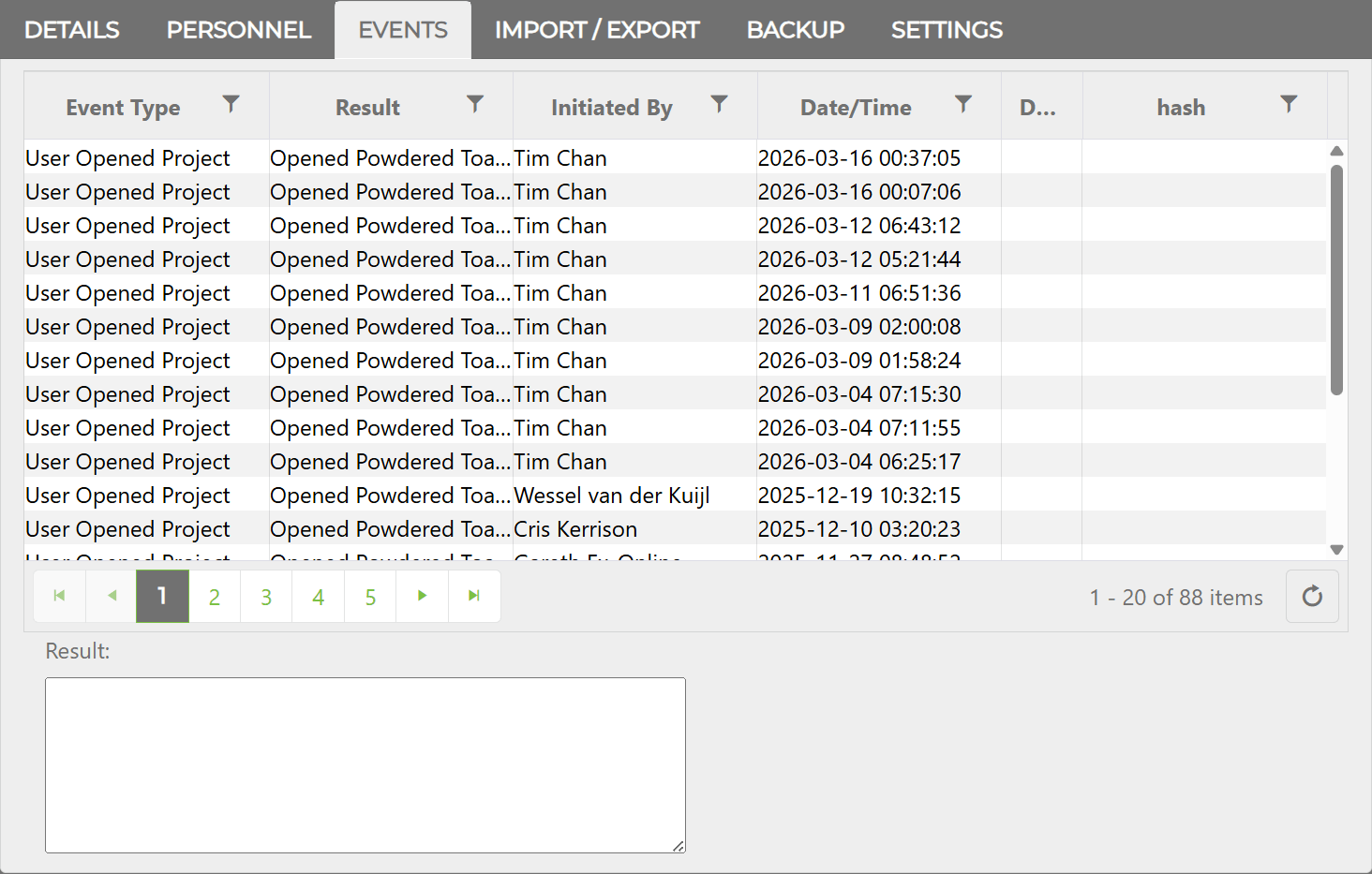The width and height of the screenshot is (1372, 874).
Task: Open the IMPORT / EXPORT tab
Action: [597, 30]
